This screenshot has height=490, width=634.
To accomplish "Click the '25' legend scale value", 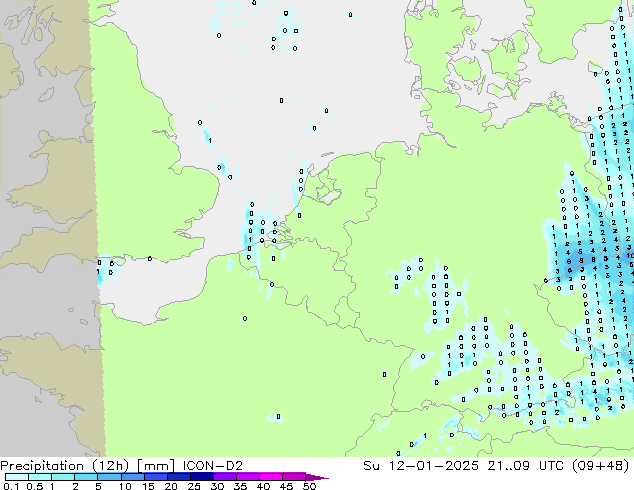I will (194, 486).
